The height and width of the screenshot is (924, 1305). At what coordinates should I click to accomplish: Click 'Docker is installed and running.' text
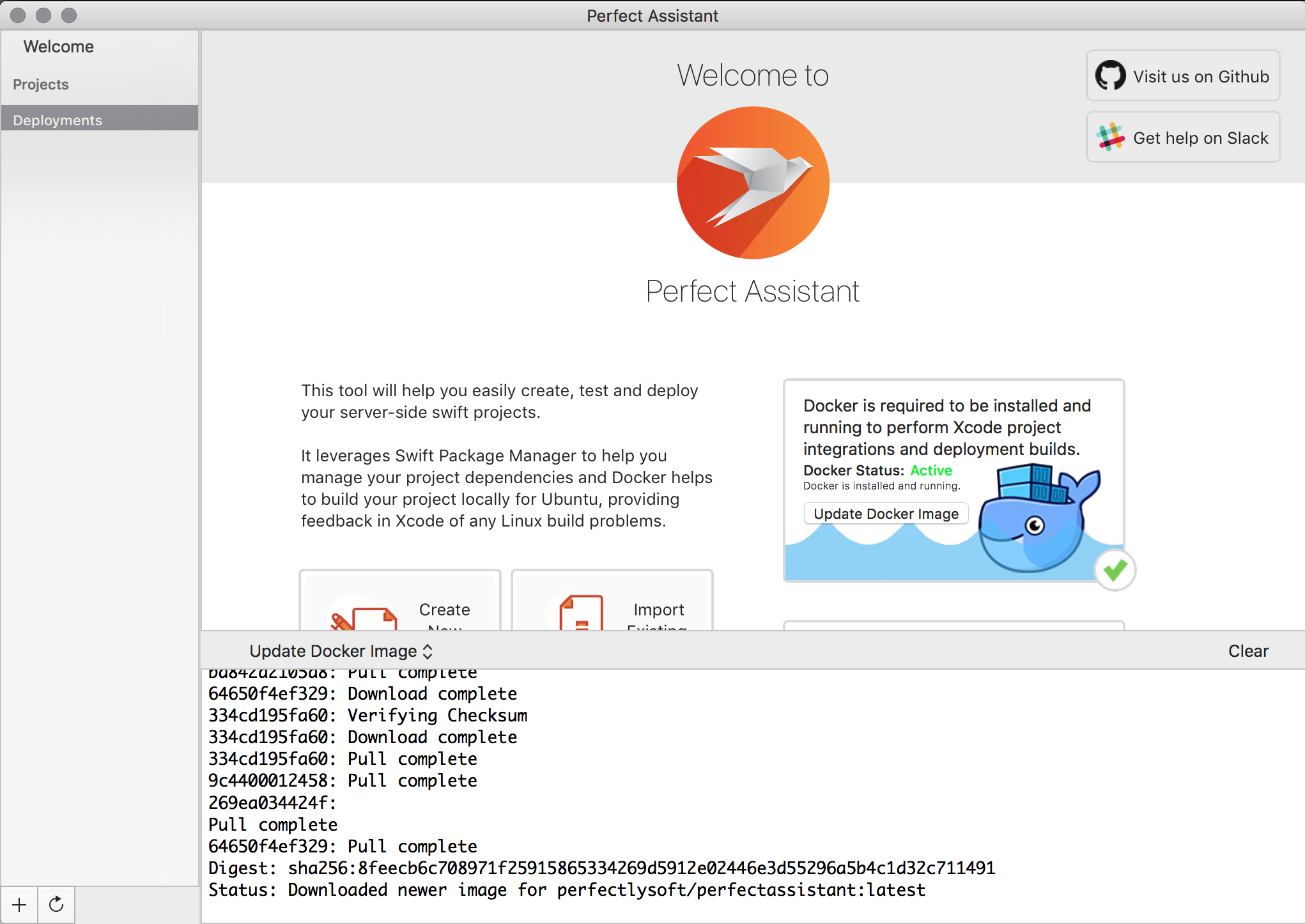point(881,486)
